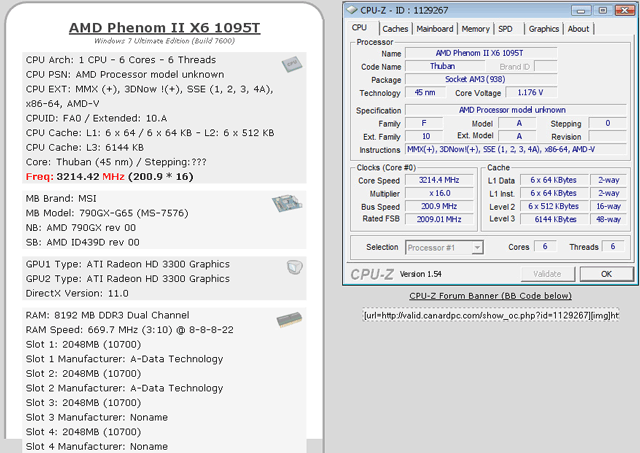Click the OK button in CPU-Z
This screenshot has width=640, height=453.
coord(606,274)
